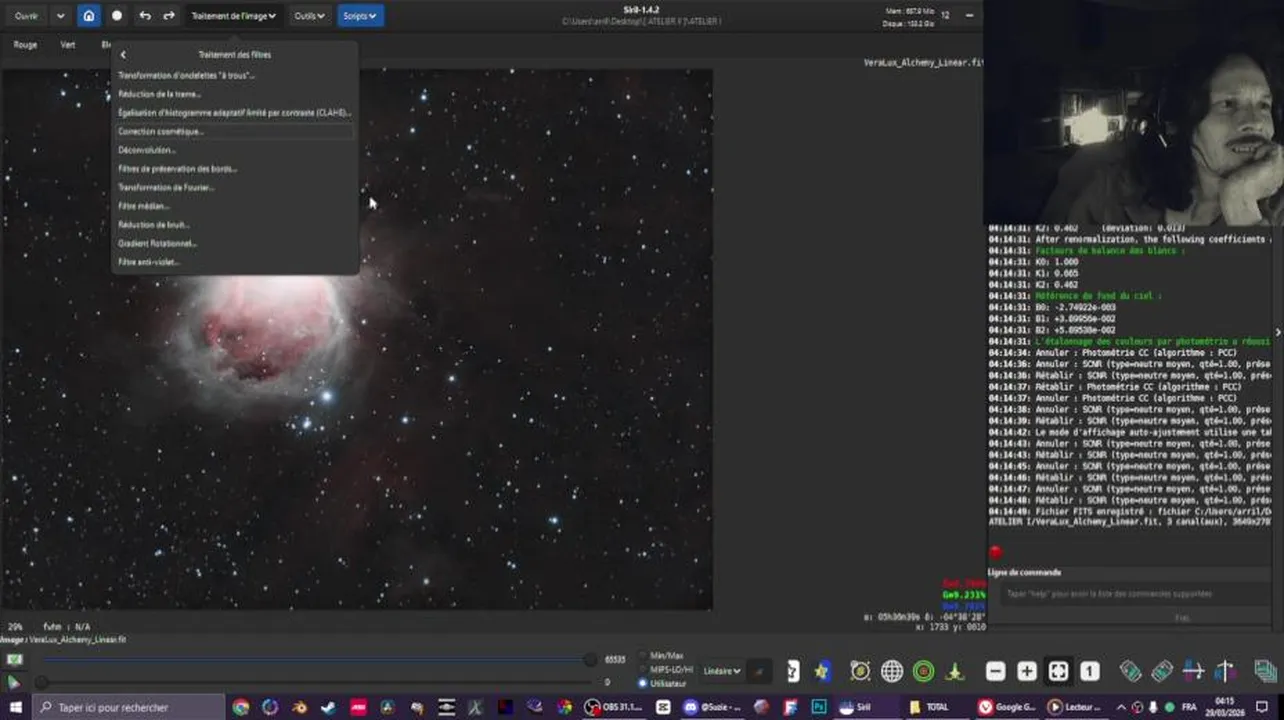Toggle the celestial grid globe icon
This screenshot has height=720, width=1284.
pos(892,671)
